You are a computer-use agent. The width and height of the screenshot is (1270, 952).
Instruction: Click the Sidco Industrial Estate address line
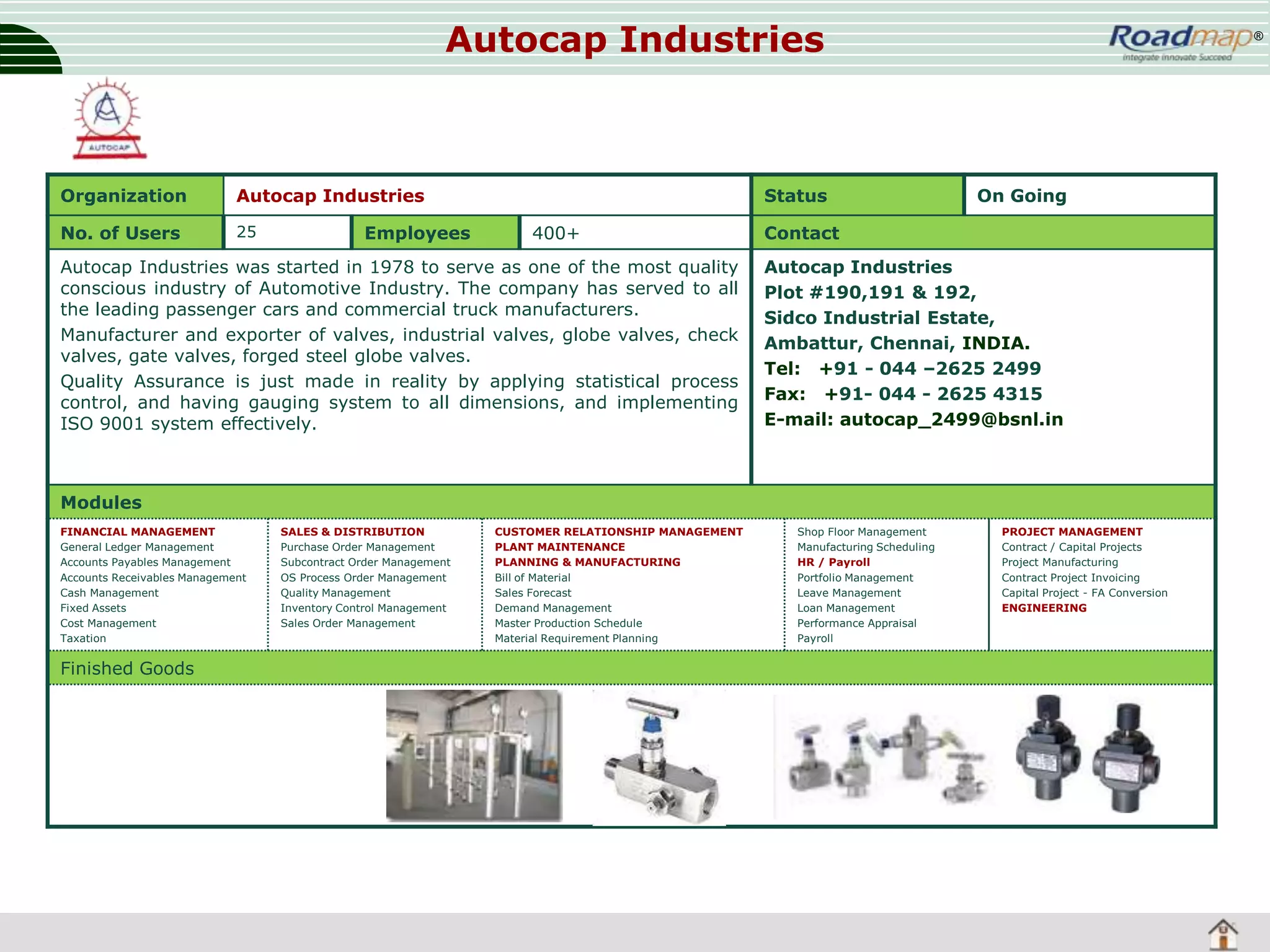(x=879, y=318)
